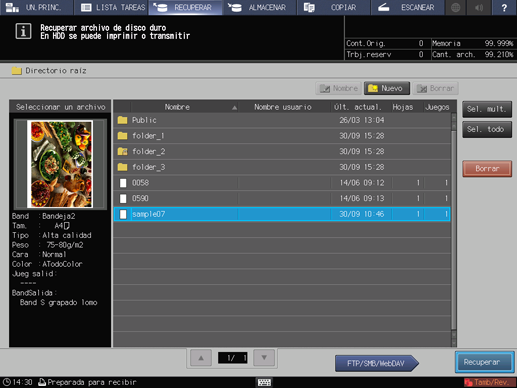Screen dimensions: 517x388
Task: Open the locked folder_2 icon
Action: [122, 151]
